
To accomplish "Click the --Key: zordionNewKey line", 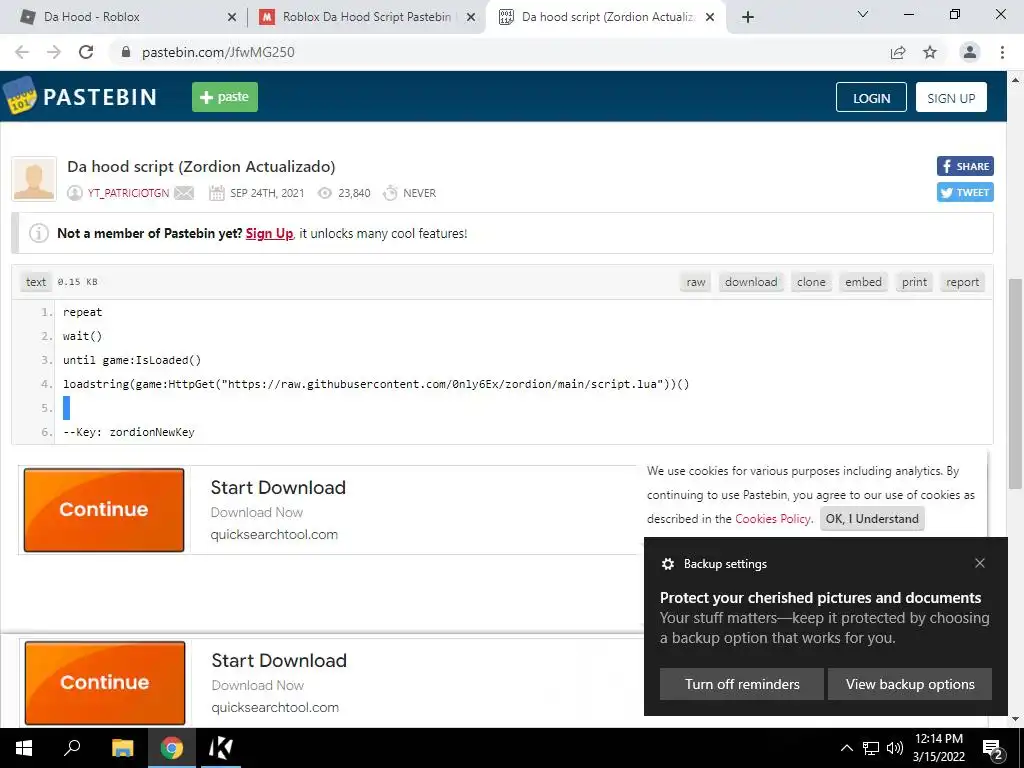I will pyautogui.click(x=129, y=432).
